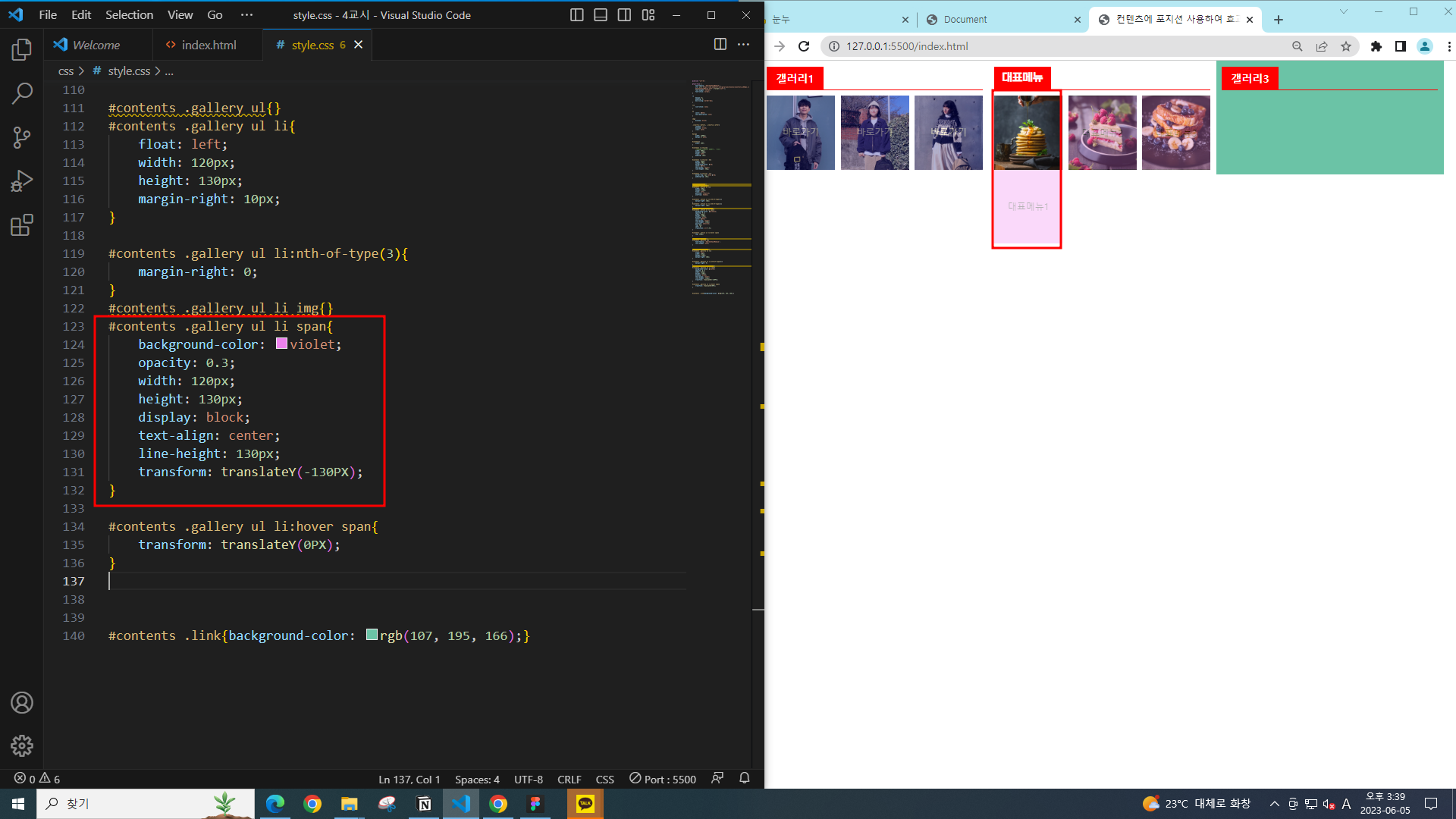Click the Spaces: 4 indentation setting
Image resolution: width=1456 pixels, height=819 pixels.
(477, 779)
